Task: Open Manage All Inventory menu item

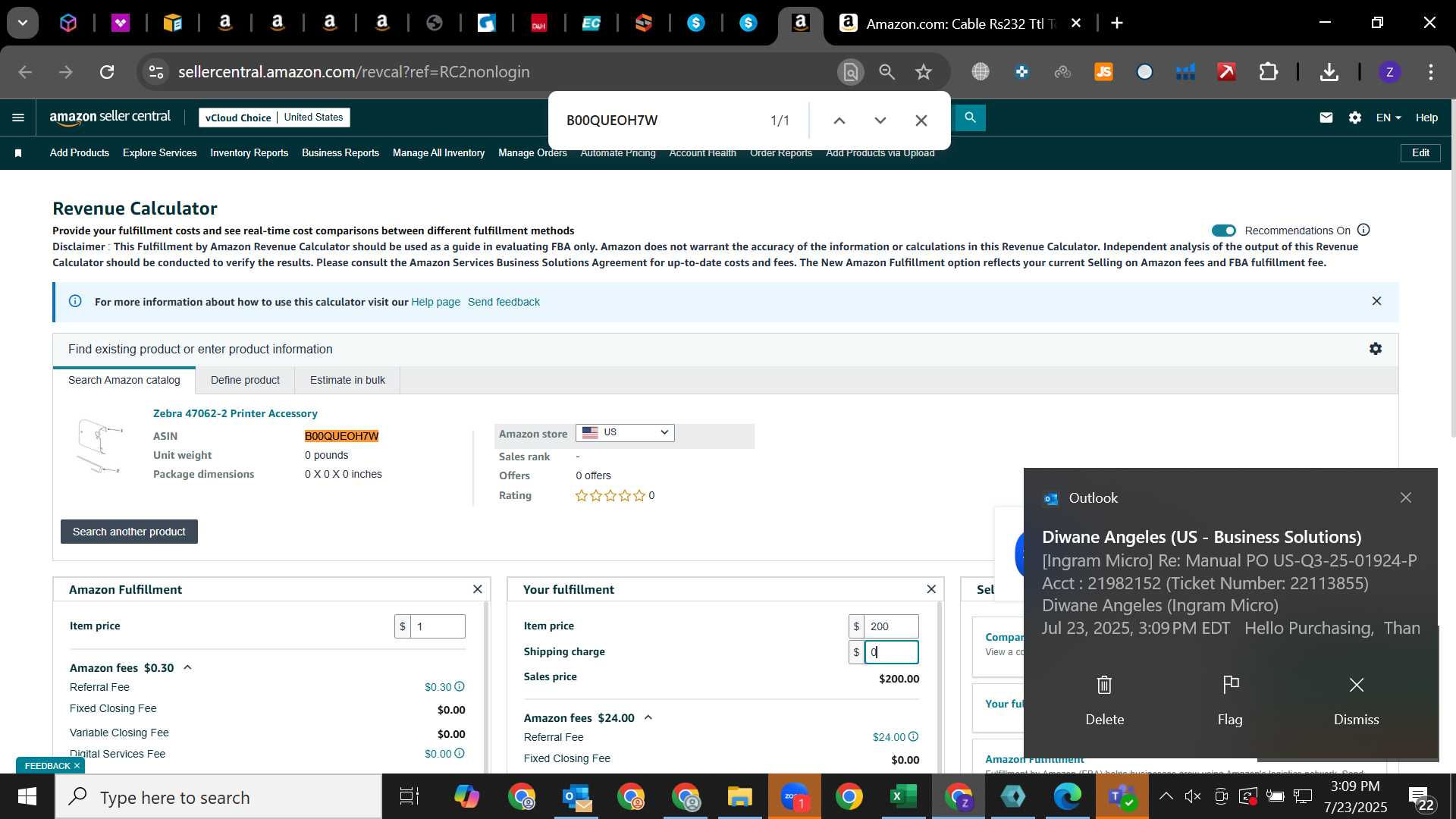Action: coord(438,152)
